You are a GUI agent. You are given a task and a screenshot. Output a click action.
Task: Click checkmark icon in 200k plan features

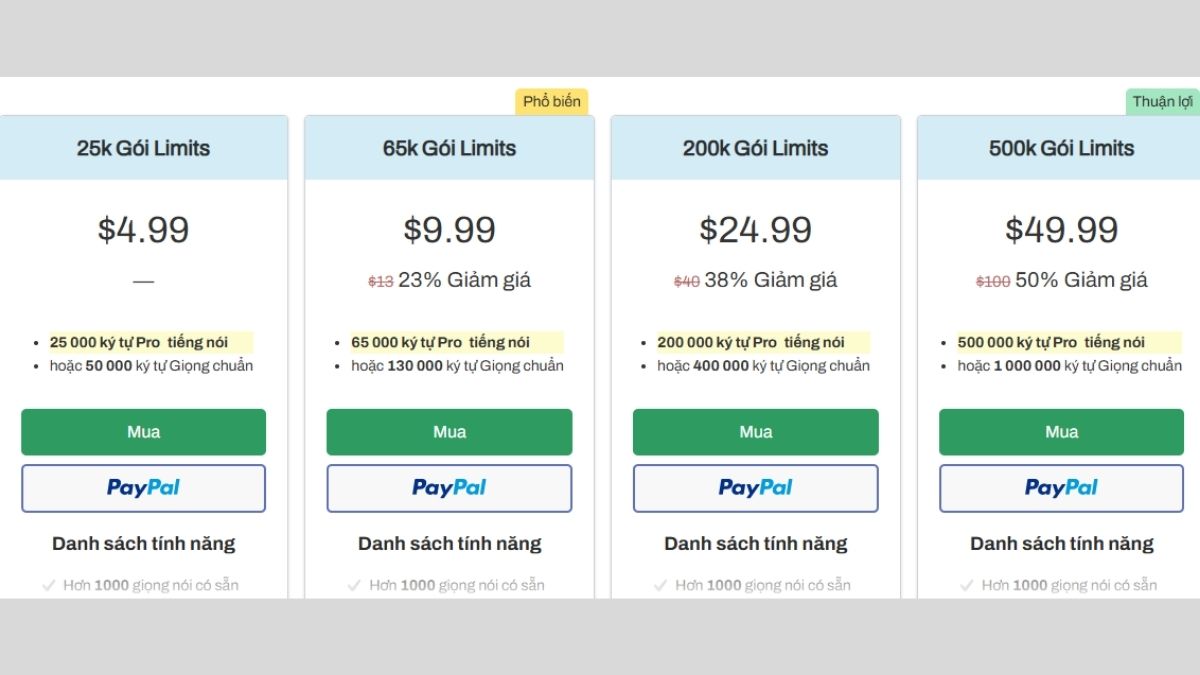click(660, 585)
